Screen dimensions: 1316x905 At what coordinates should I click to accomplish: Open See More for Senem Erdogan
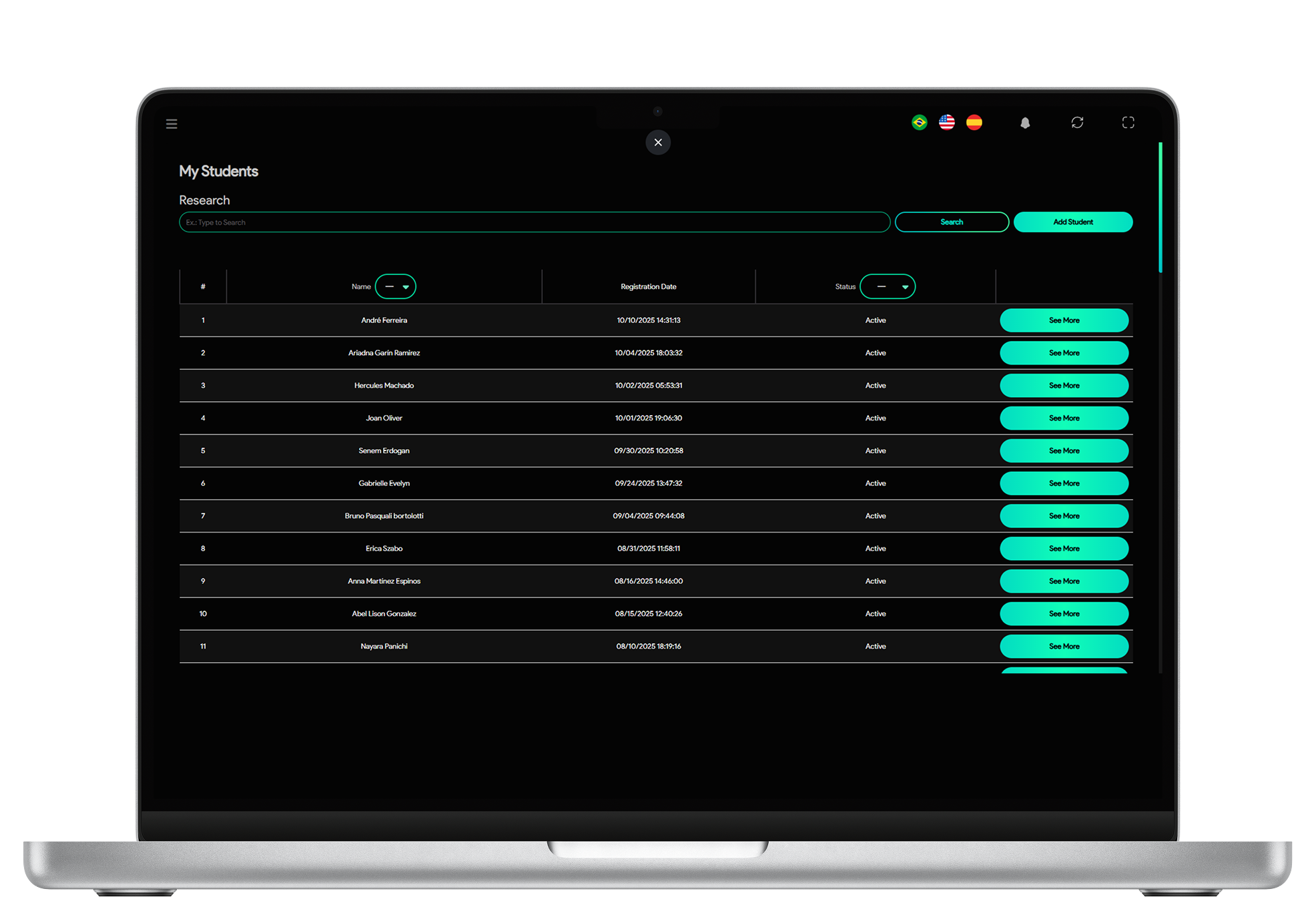pos(1064,450)
